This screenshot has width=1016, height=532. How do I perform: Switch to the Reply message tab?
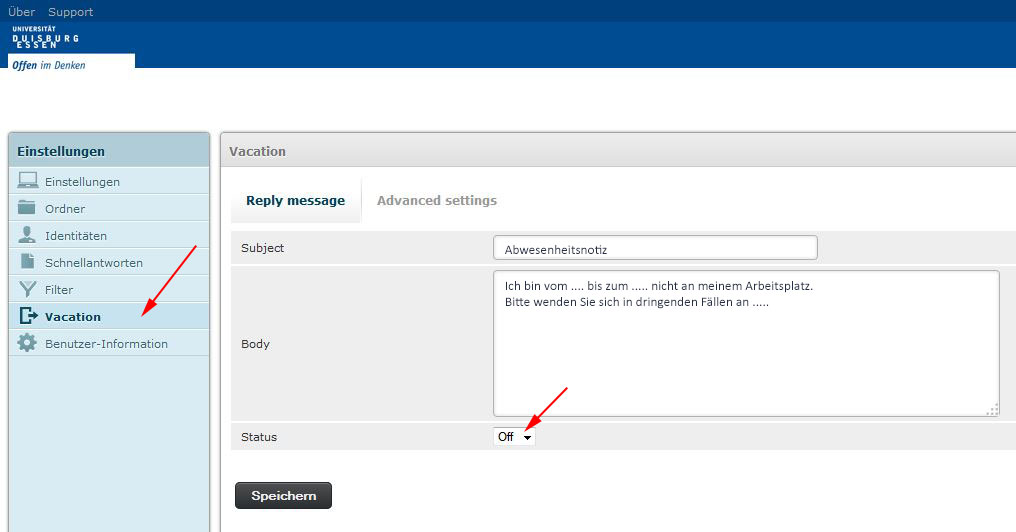[295, 201]
